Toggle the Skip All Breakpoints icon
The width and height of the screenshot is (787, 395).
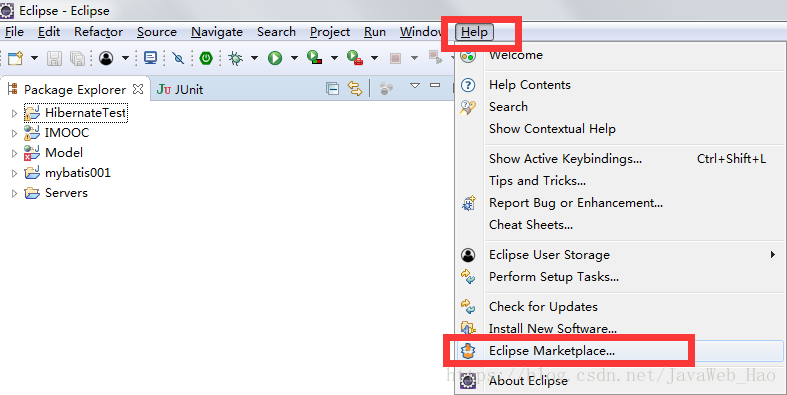click(x=178, y=58)
